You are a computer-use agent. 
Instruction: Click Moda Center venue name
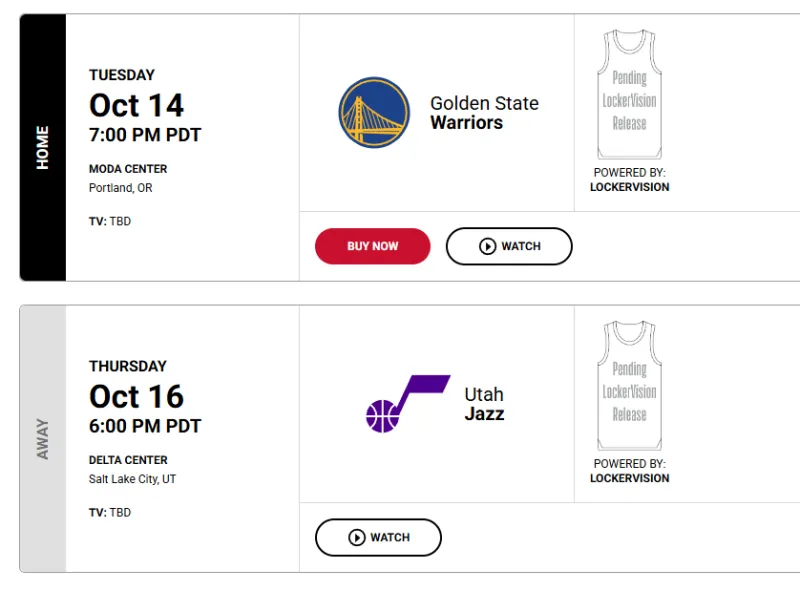point(128,169)
